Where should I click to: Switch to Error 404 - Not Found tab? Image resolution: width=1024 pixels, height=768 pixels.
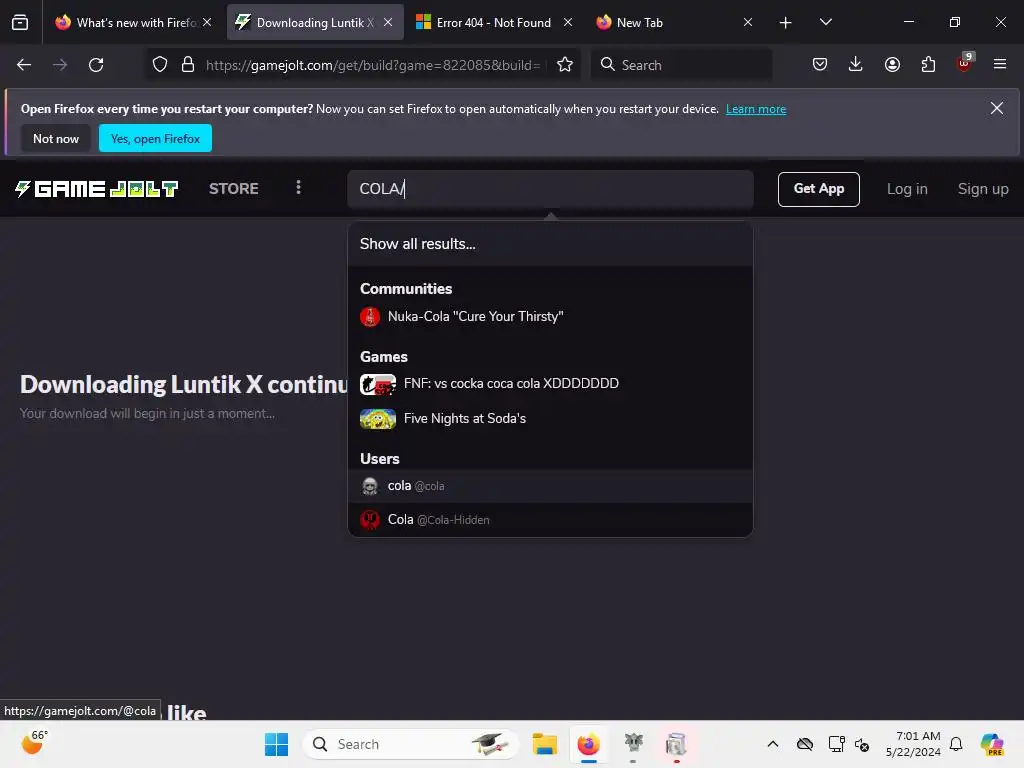coord(494,23)
